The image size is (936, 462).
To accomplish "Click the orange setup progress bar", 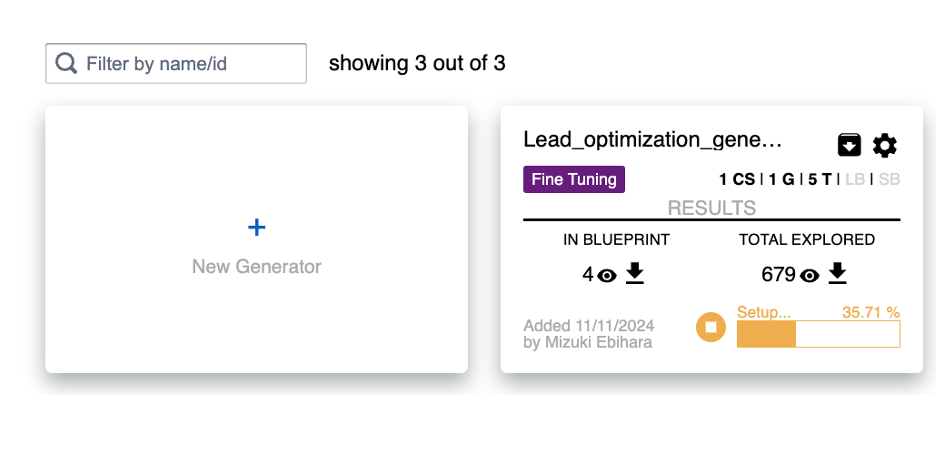I will click(x=818, y=334).
